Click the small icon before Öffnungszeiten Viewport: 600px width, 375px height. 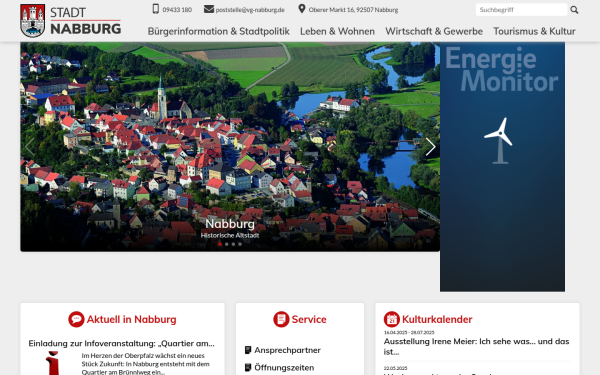(x=248, y=368)
